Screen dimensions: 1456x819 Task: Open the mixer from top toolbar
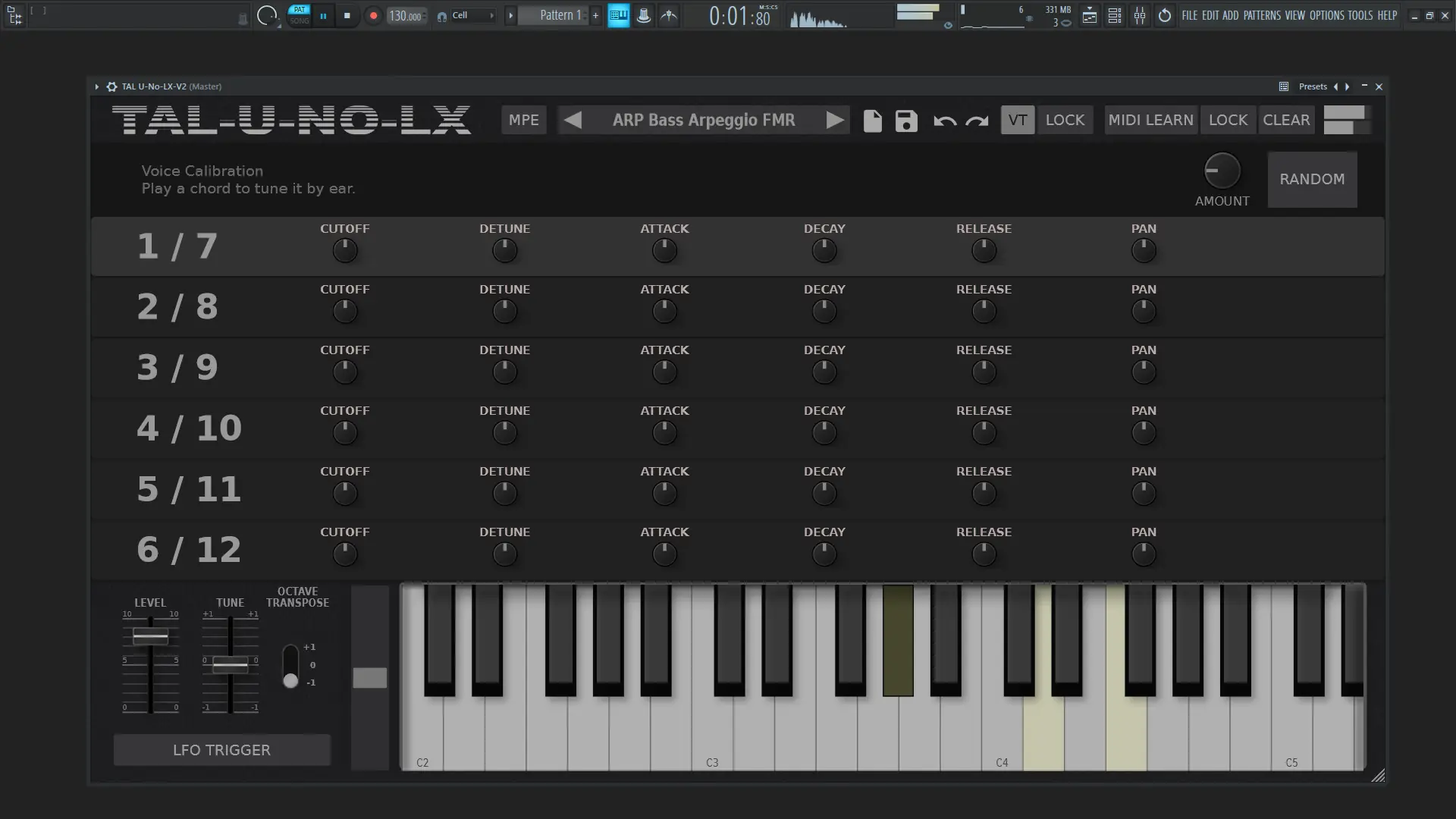[x=1140, y=15]
